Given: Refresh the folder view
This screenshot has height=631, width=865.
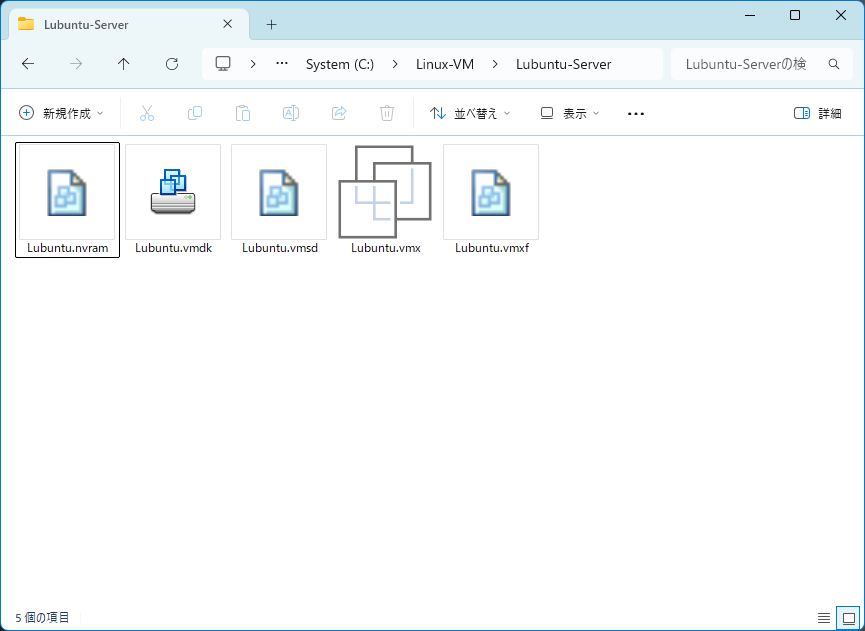Looking at the screenshot, I should [171, 63].
